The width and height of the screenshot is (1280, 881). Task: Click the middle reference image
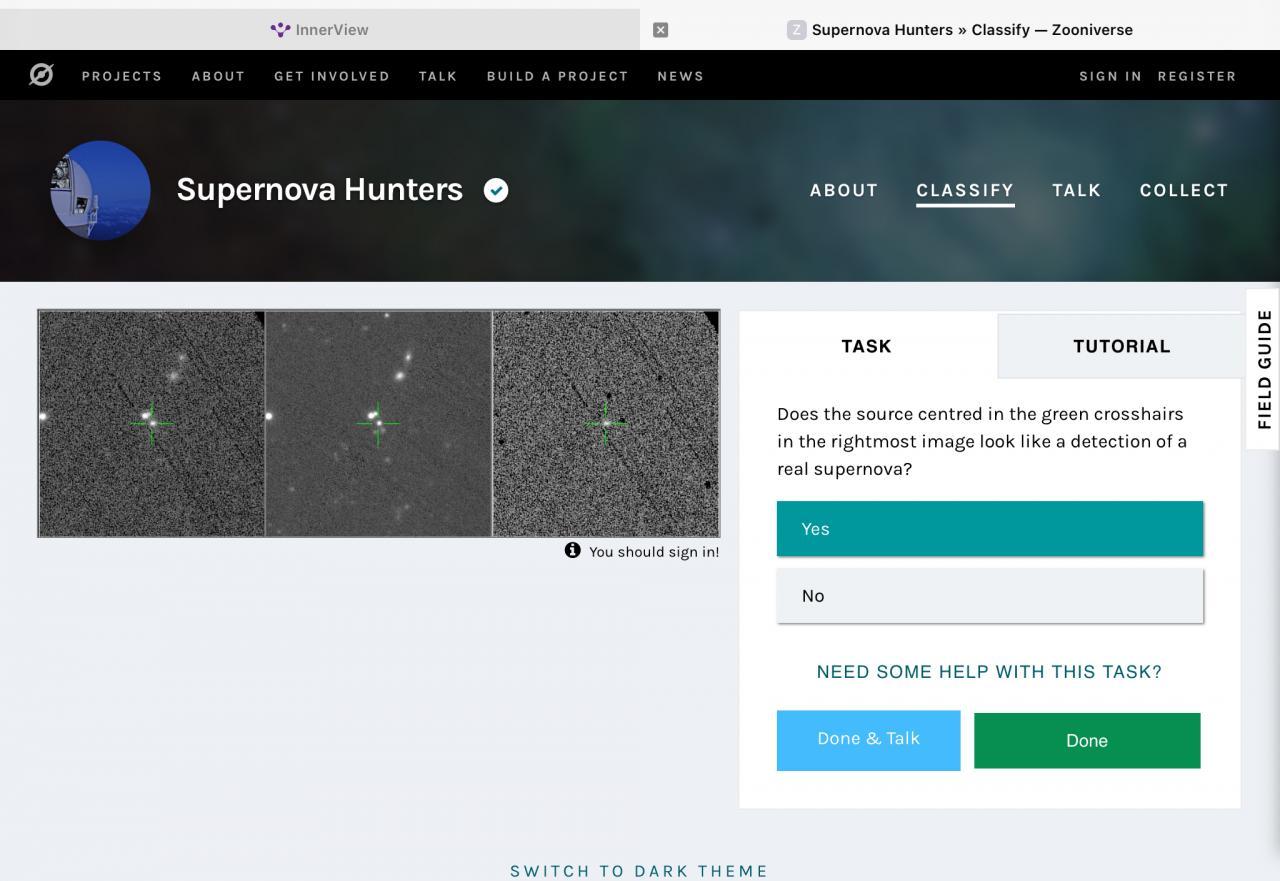tap(379, 423)
